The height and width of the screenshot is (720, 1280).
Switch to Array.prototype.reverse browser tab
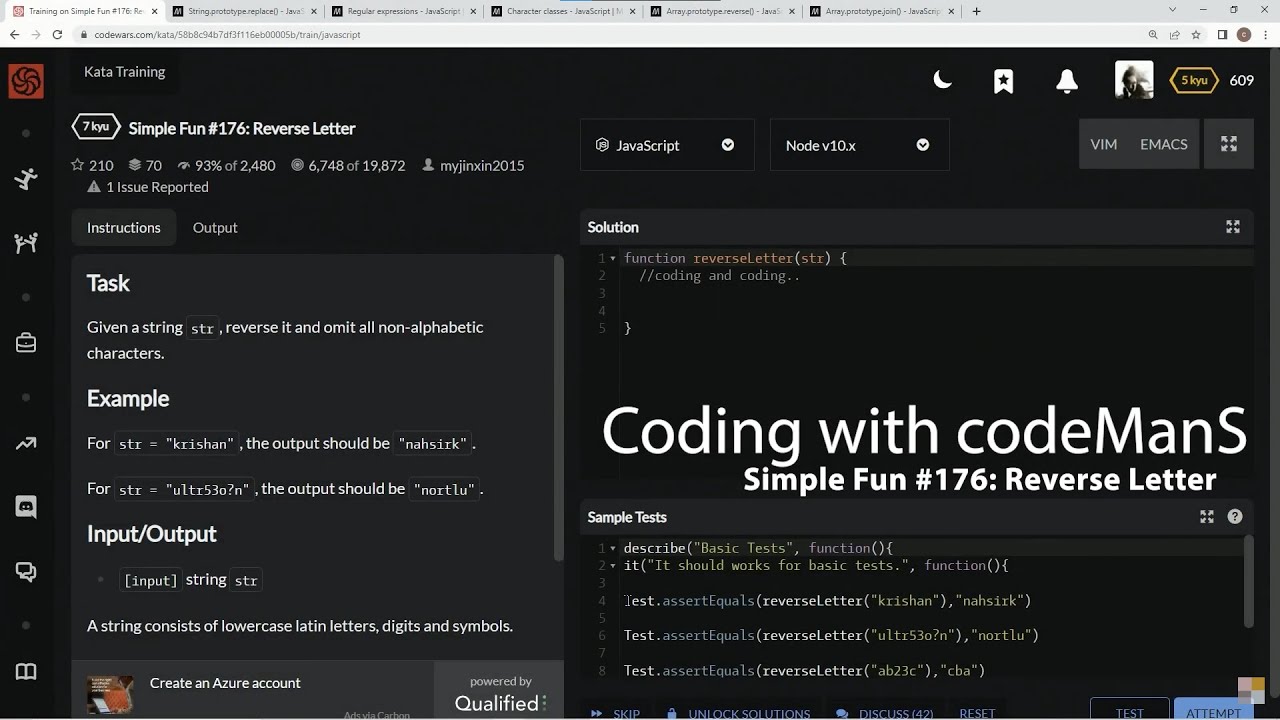(723, 11)
